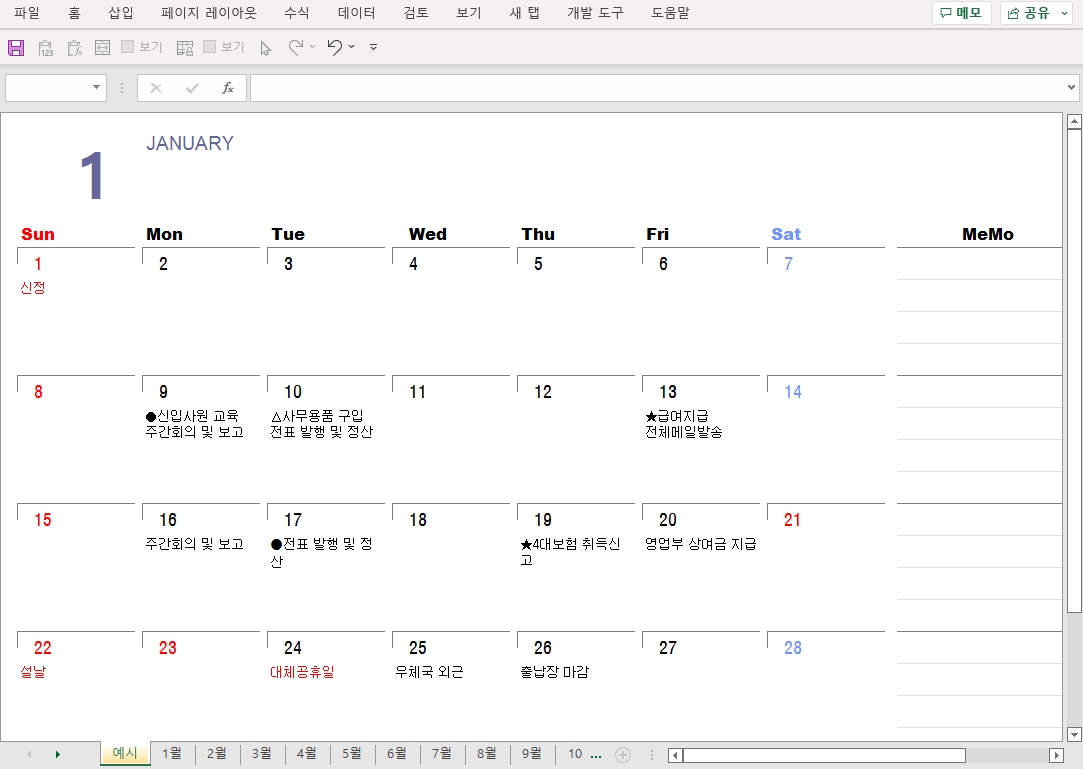Click horizontal scrollbar left arrow
Screen dimensions: 1083x769
click(x=675, y=755)
